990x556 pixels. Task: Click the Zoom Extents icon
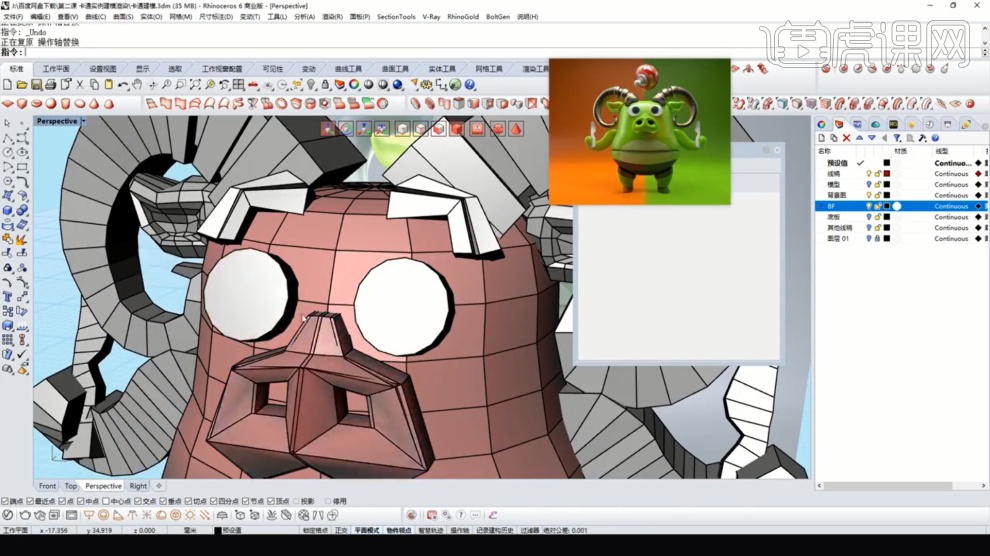click(x=195, y=85)
